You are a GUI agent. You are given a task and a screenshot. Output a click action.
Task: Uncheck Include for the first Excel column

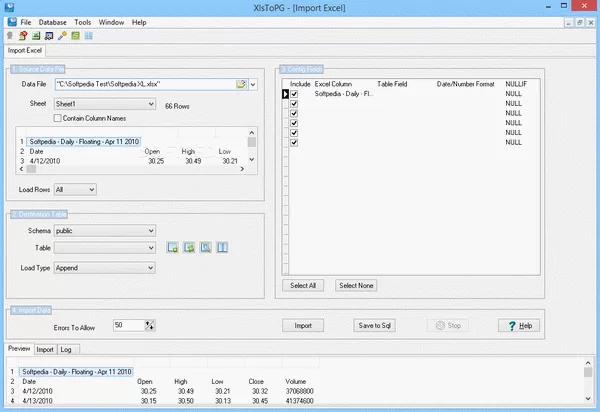[x=293, y=94]
